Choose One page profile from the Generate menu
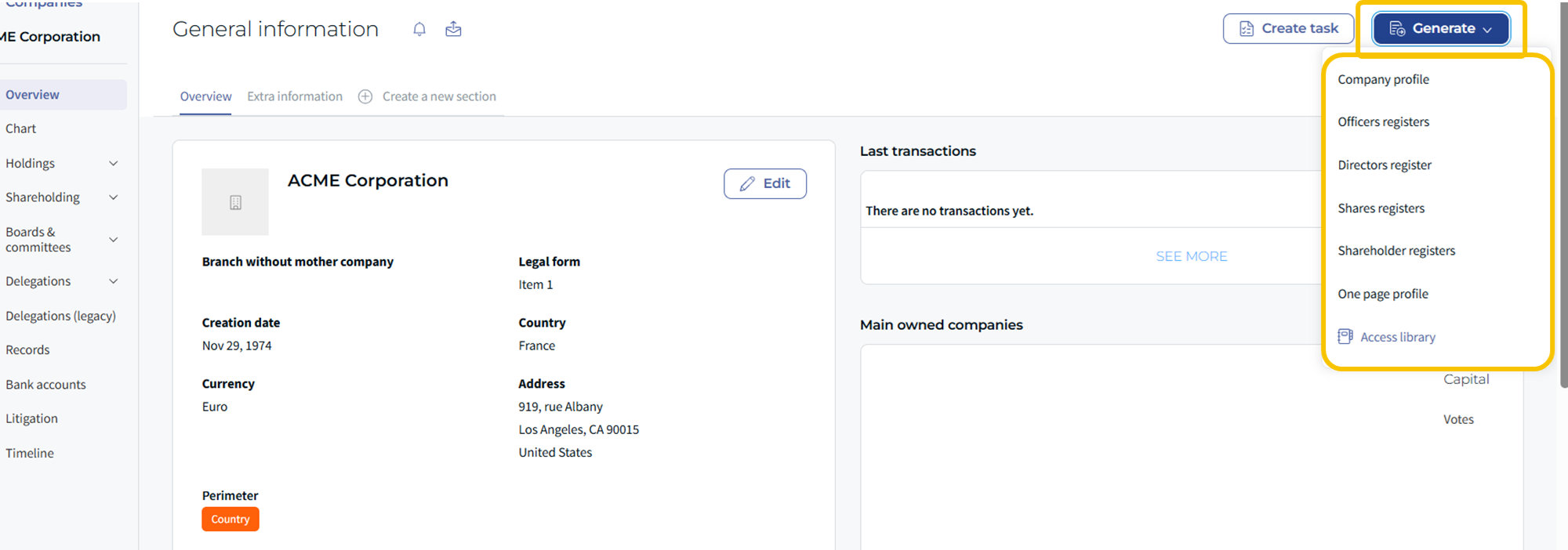This screenshot has width=1568, height=550. (1383, 294)
